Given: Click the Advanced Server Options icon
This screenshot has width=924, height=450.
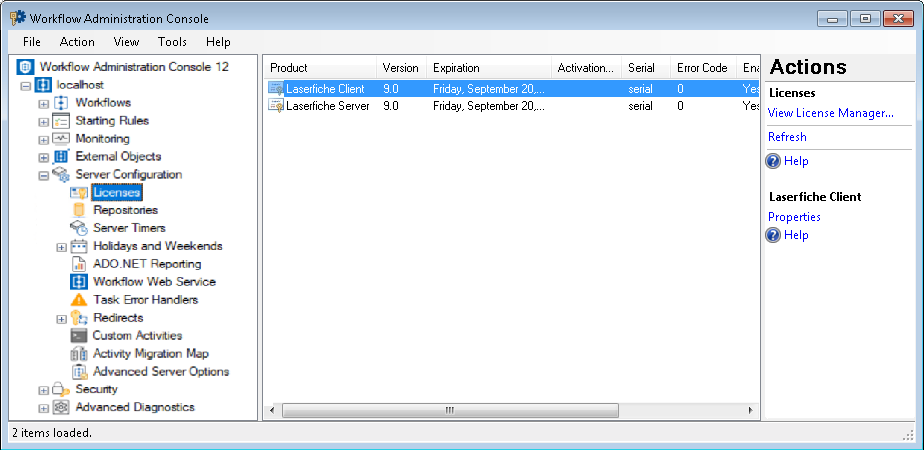Looking at the screenshot, I should coord(79,372).
